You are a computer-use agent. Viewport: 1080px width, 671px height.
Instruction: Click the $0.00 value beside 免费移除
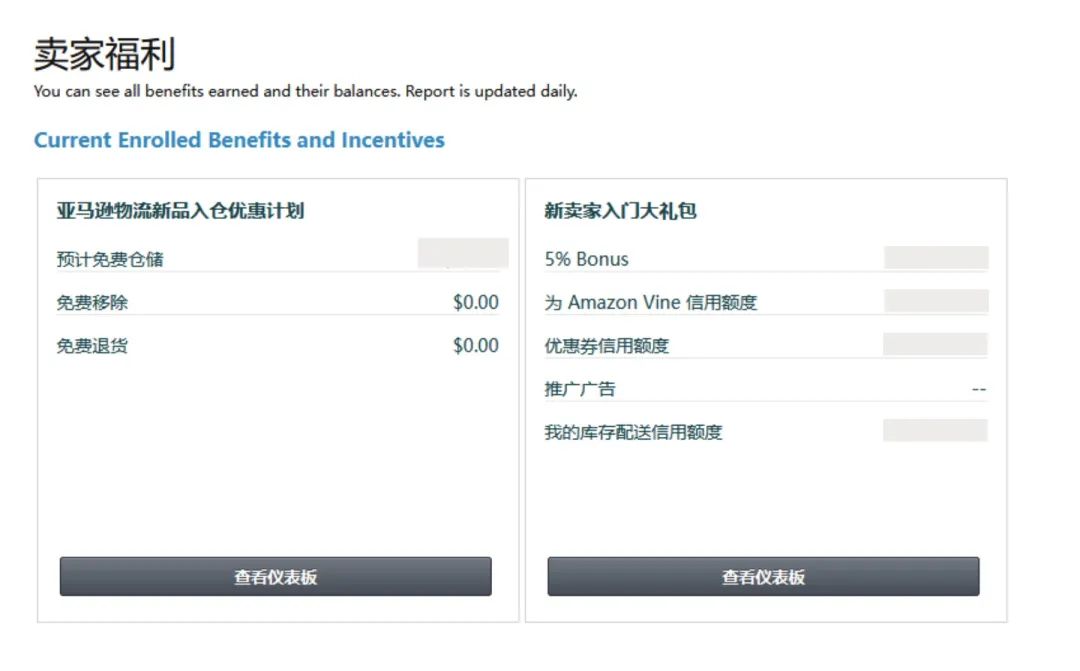pos(475,302)
